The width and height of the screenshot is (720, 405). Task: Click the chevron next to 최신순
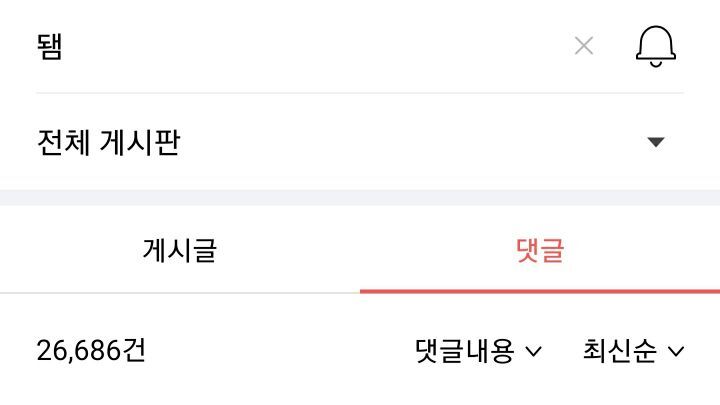point(676,351)
